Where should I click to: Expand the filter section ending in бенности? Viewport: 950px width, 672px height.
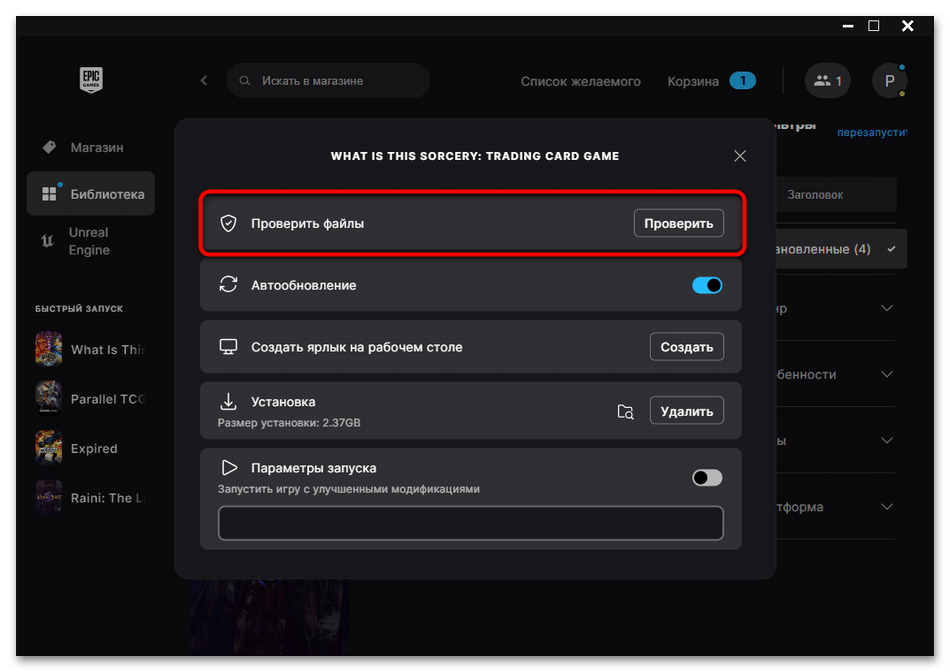pos(886,374)
